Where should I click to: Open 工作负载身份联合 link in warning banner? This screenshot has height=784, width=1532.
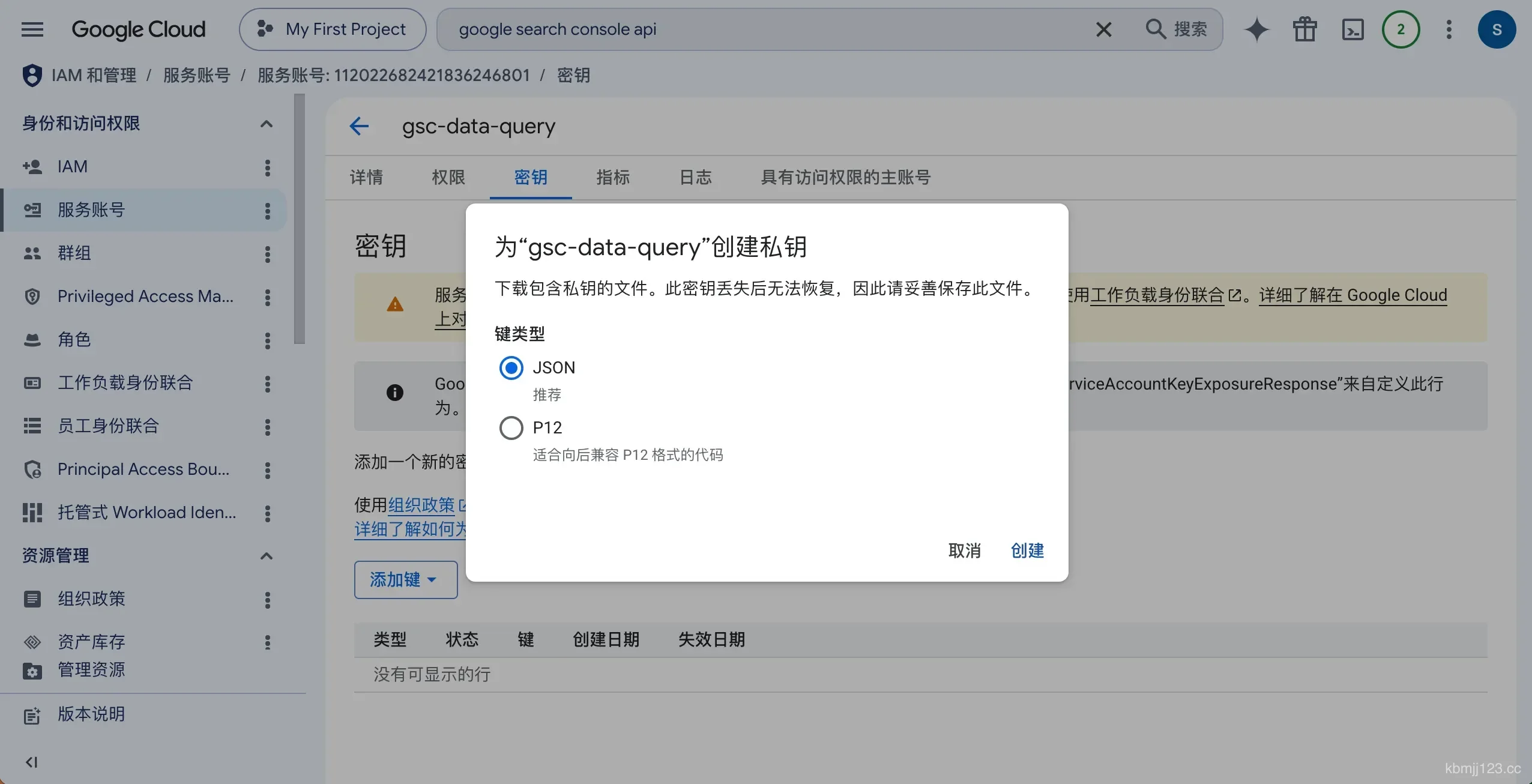click(1157, 295)
